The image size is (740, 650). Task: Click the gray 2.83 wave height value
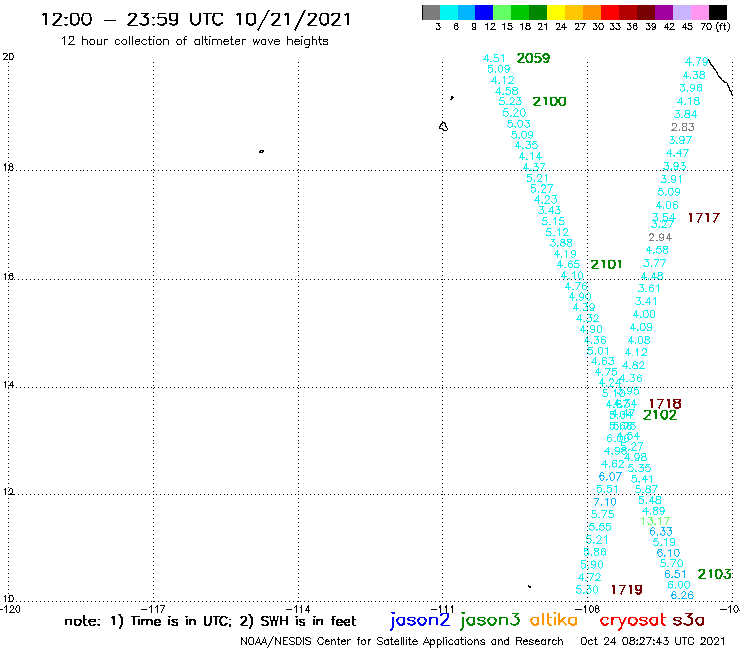(x=683, y=127)
